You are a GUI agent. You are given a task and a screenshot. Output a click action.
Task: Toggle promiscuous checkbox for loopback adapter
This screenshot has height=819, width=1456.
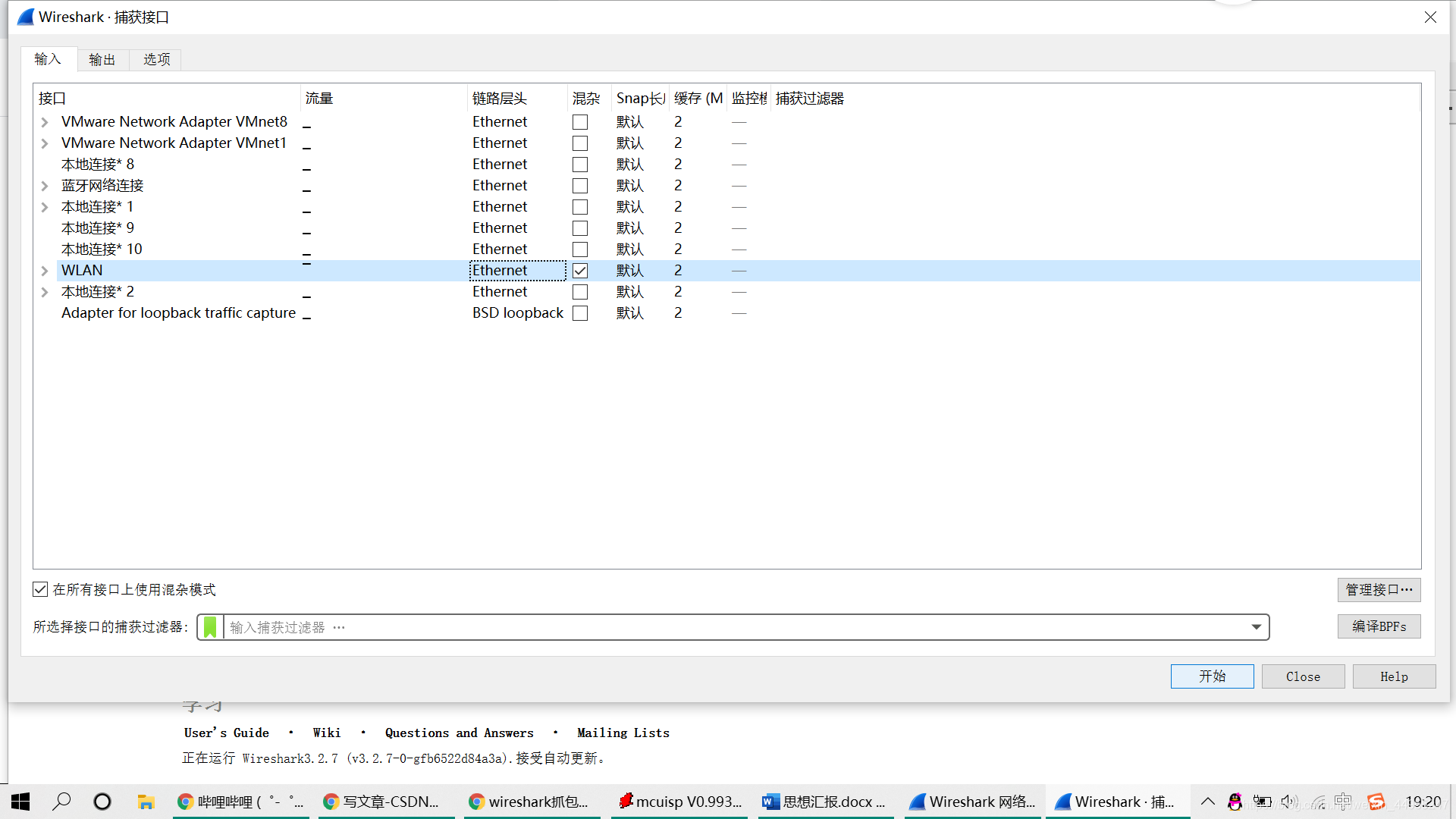pos(580,313)
